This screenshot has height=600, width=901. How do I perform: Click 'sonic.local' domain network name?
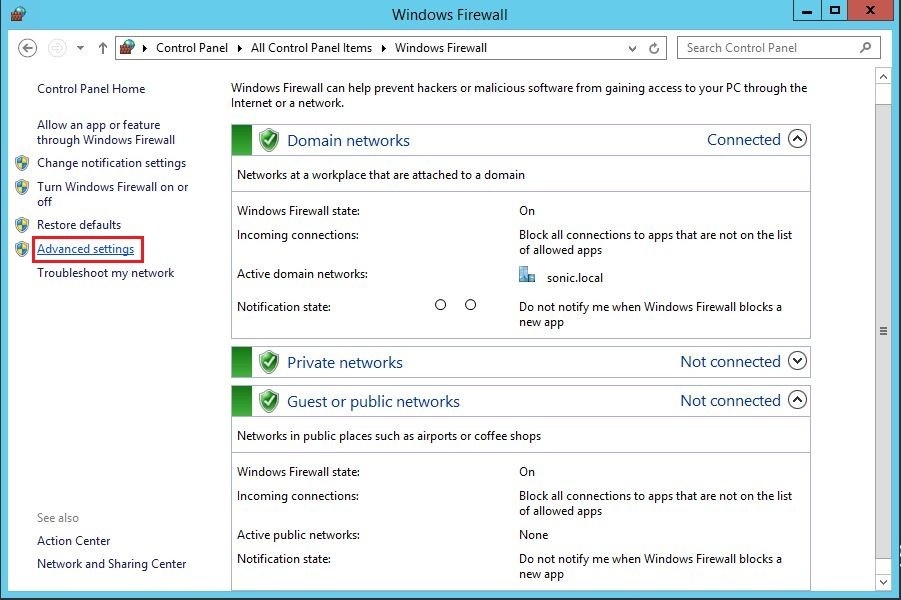575,278
